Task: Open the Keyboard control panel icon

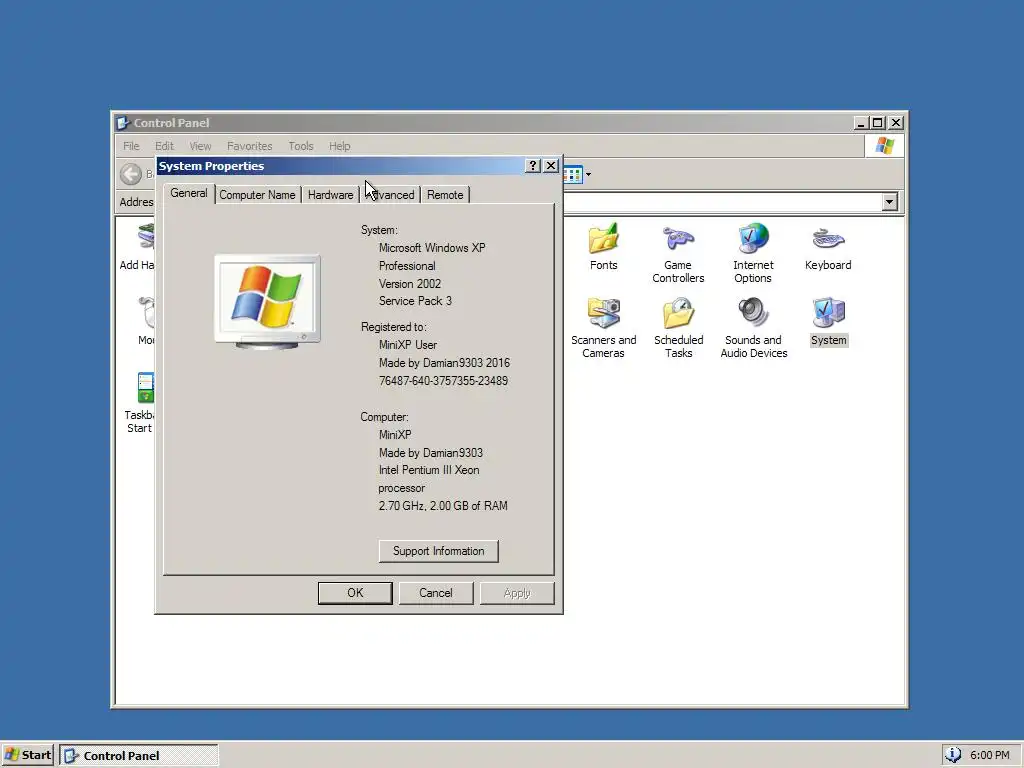Action: pyautogui.click(x=828, y=247)
